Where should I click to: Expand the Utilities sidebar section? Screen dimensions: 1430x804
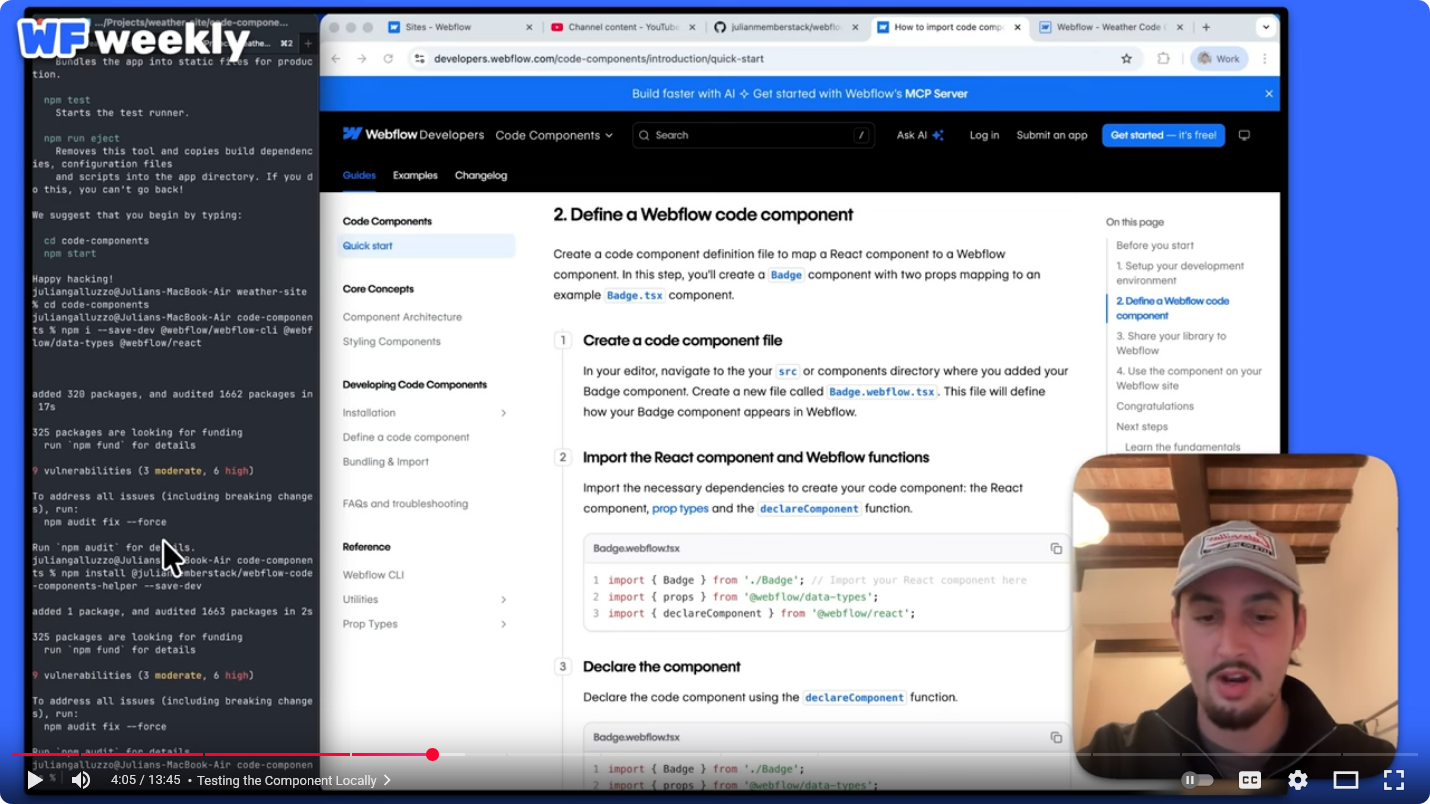click(x=425, y=600)
